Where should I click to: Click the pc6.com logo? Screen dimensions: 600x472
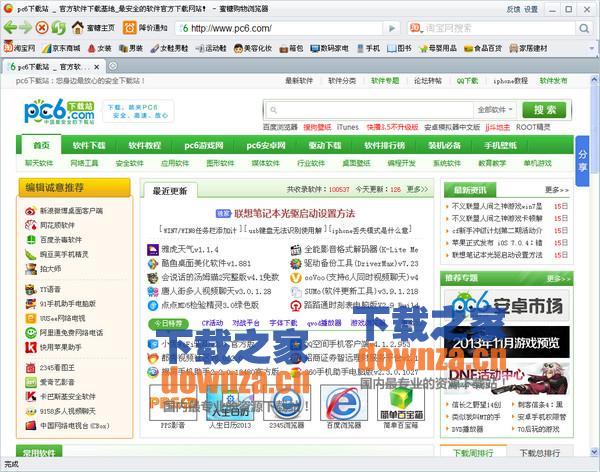(59, 111)
